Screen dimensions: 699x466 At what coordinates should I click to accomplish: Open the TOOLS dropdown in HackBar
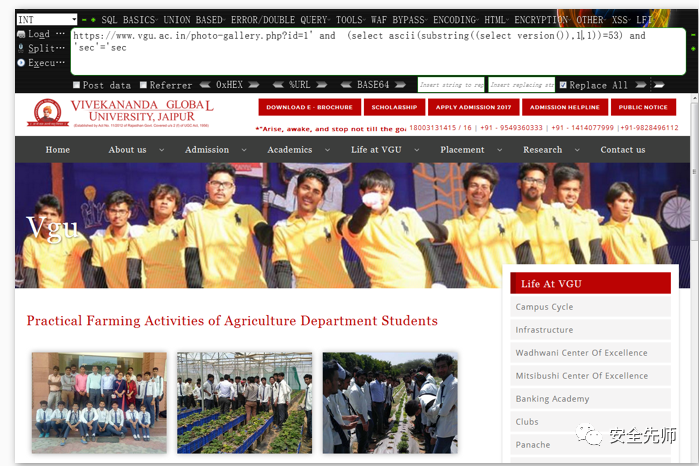click(350, 20)
